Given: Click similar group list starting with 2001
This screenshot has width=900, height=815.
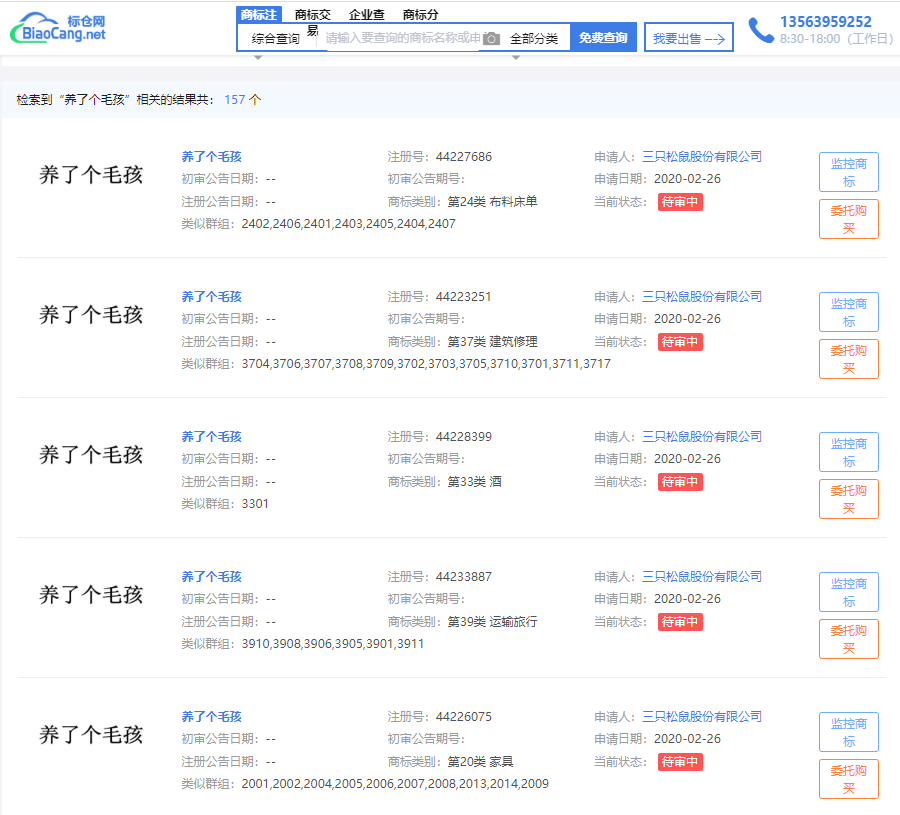Looking at the screenshot, I should [x=395, y=784].
